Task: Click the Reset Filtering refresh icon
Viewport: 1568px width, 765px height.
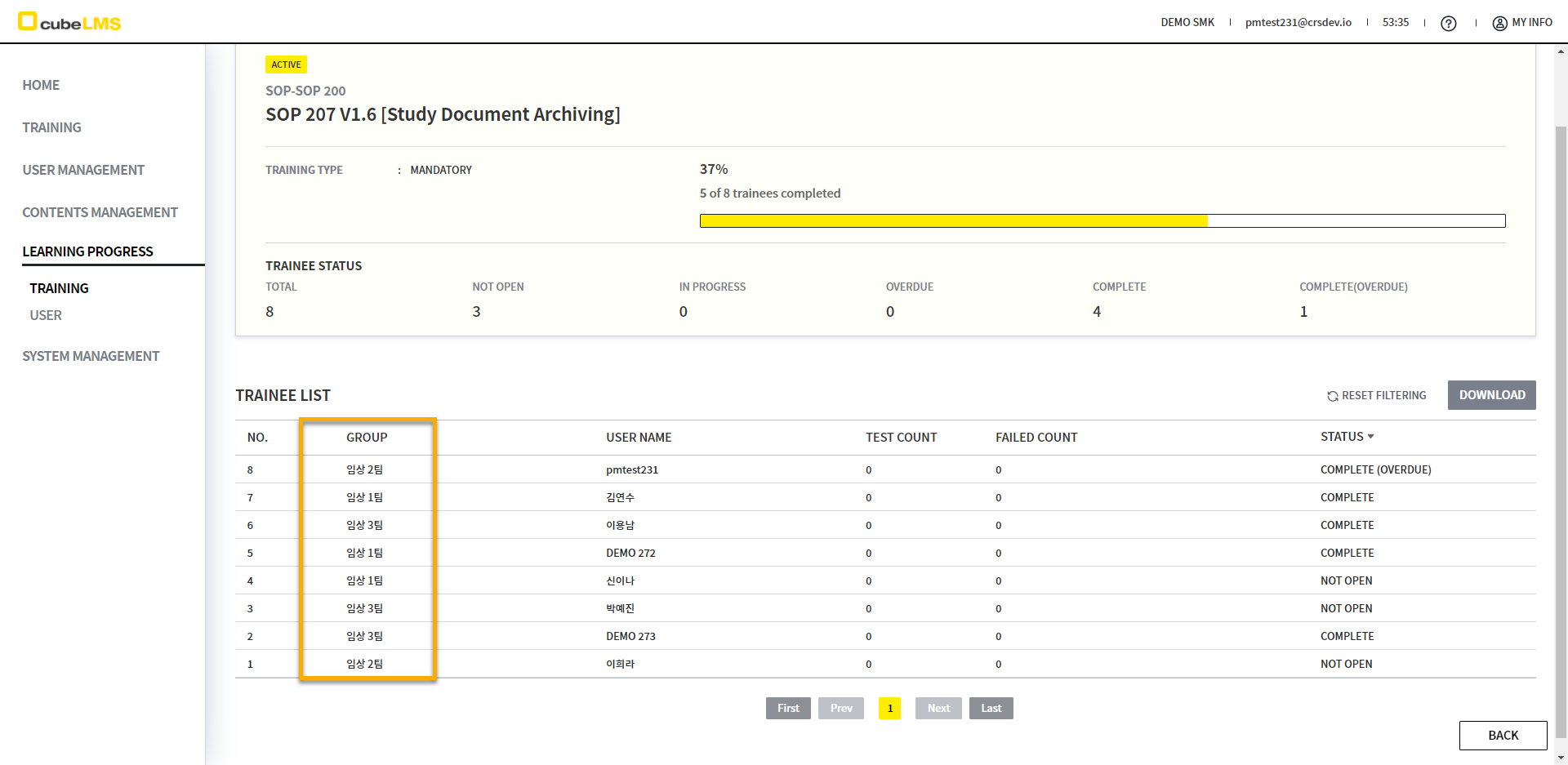Action: coord(1332,396)
